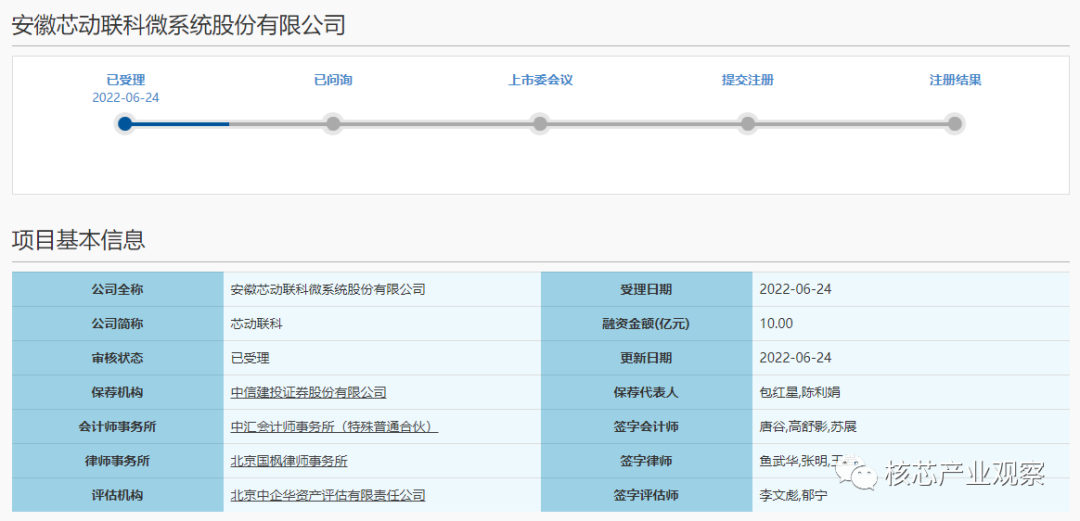Select the 上市委会议 progress dot
Screen dimensions: 1080x521
pos(540,124)
